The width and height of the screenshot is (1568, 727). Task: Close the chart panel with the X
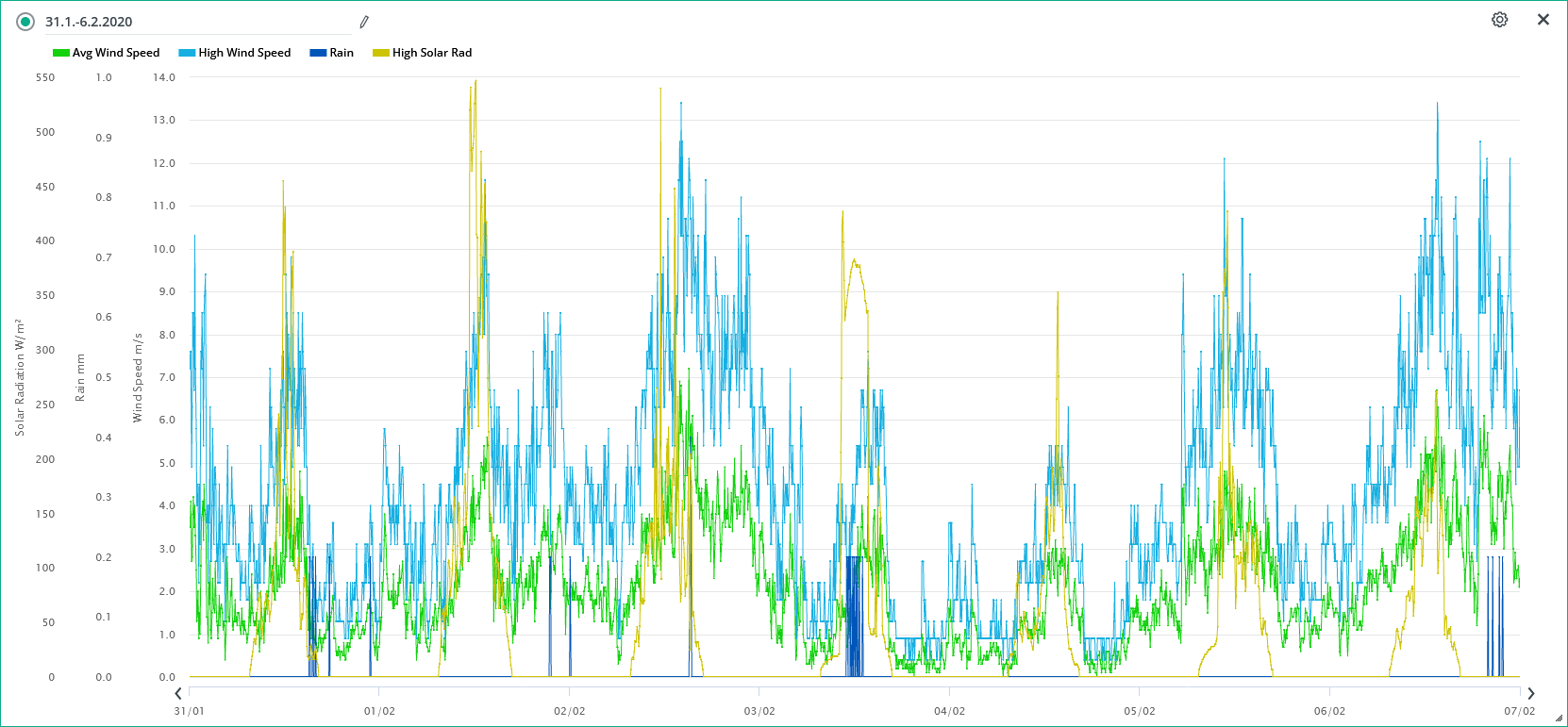click(x=1543, y=20)
